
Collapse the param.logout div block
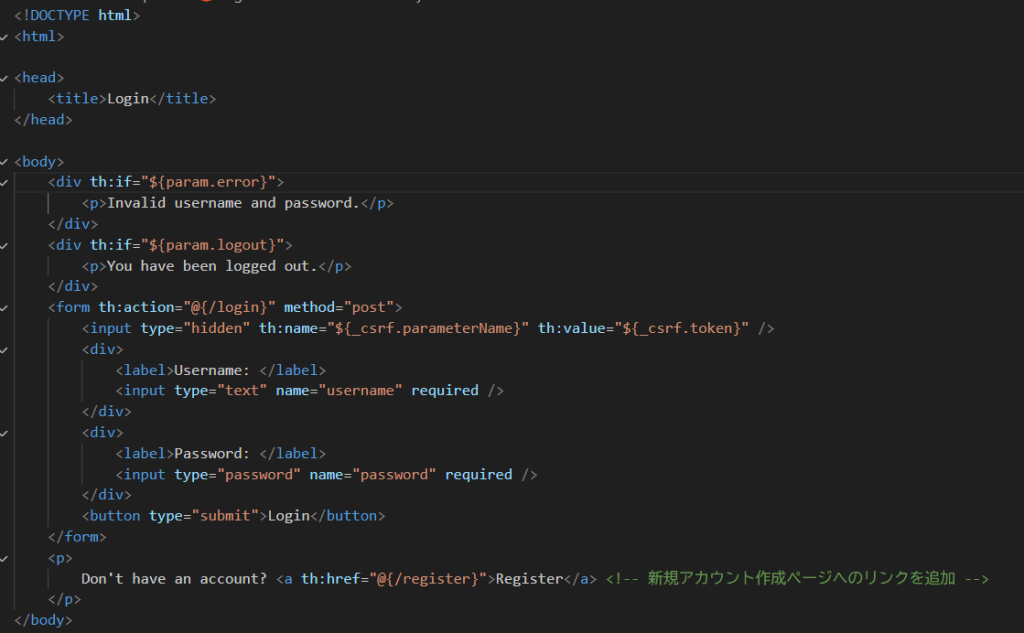pos(5,245)
